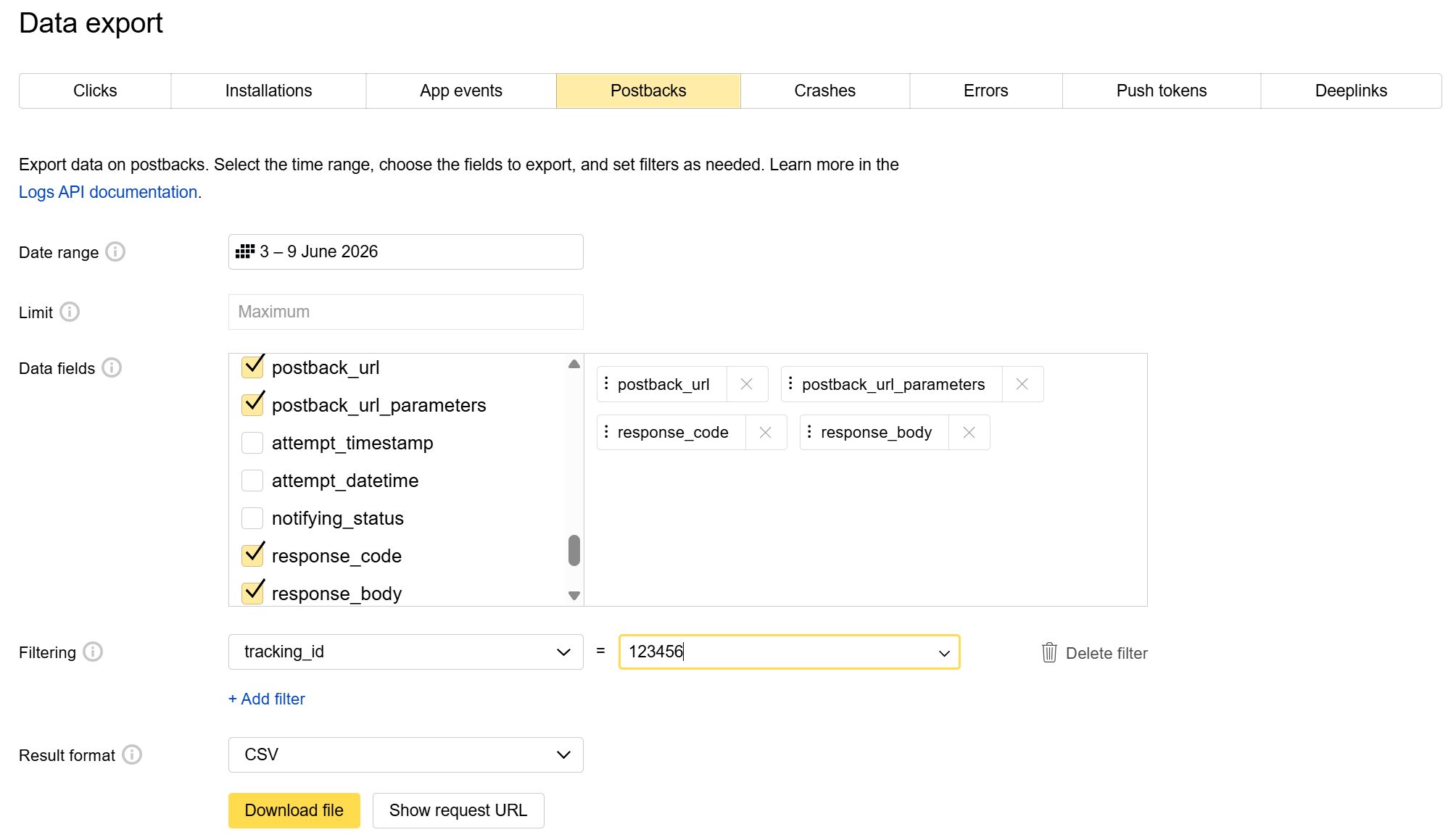Viewport: 1448px width, 840px height.
Task: Click the Date range info icon
Action: pos(115,251)
